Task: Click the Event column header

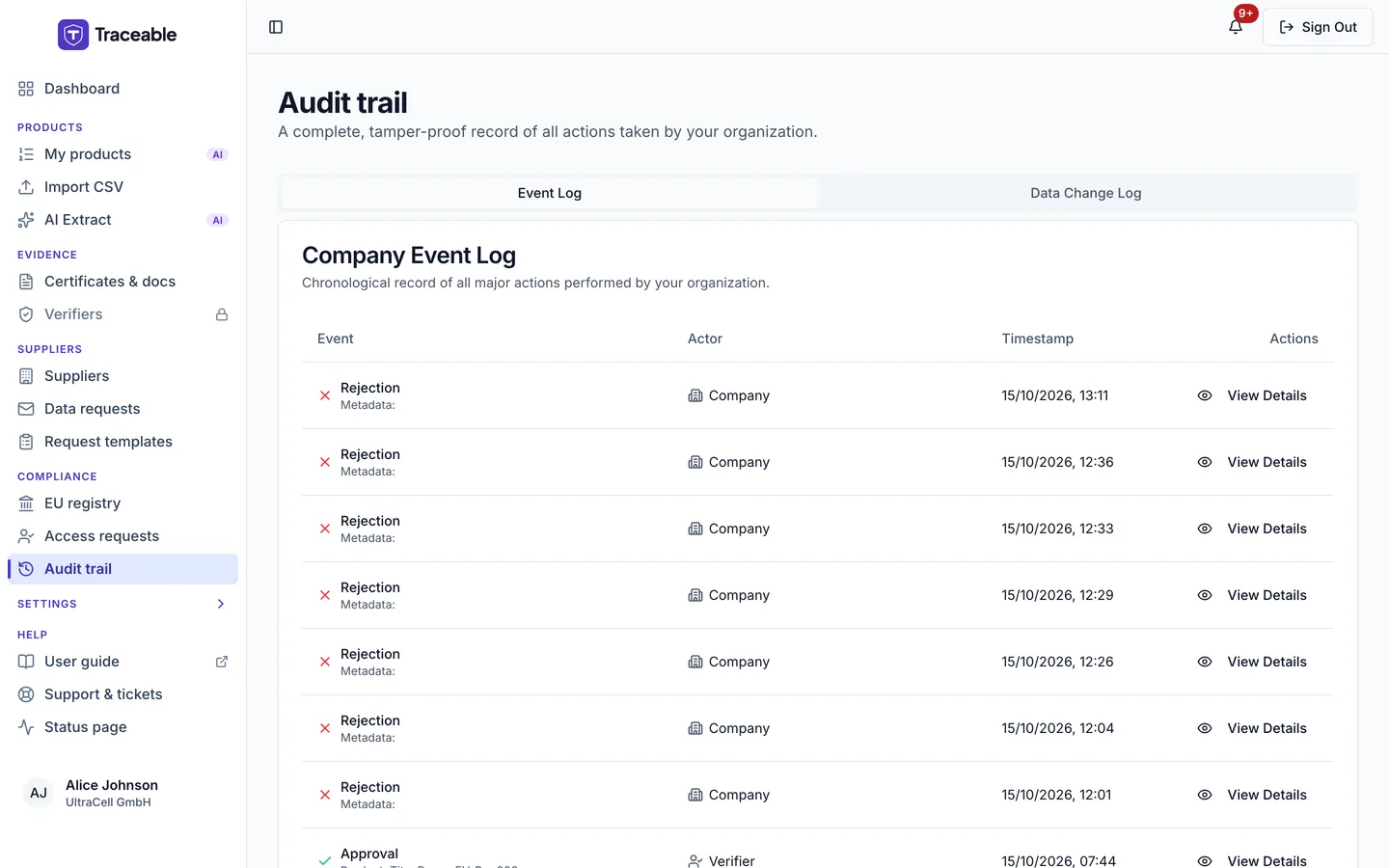Action: [x=336, y=339]
